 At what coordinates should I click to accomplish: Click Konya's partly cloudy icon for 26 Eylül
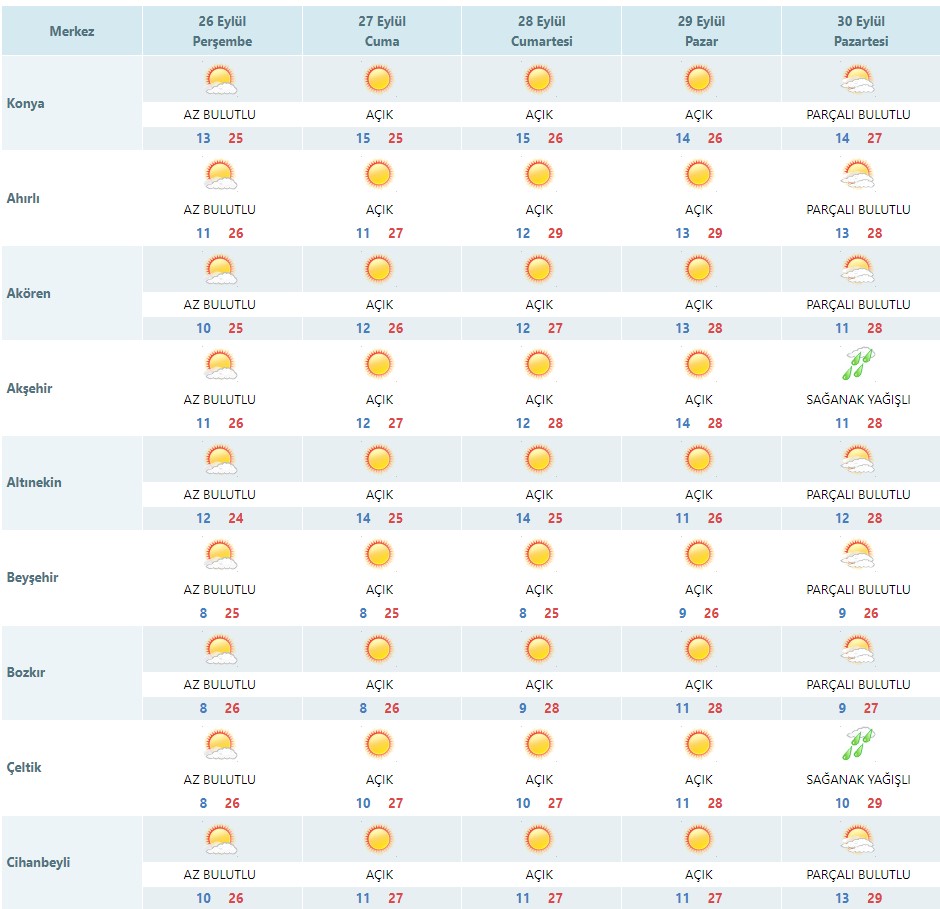(x=220, y=80)
